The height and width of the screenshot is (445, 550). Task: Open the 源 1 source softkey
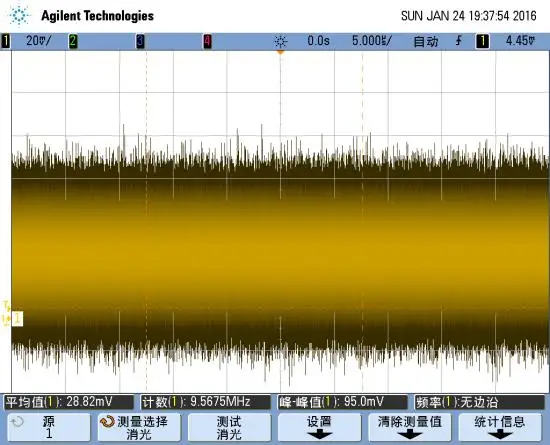pos(49,427)
